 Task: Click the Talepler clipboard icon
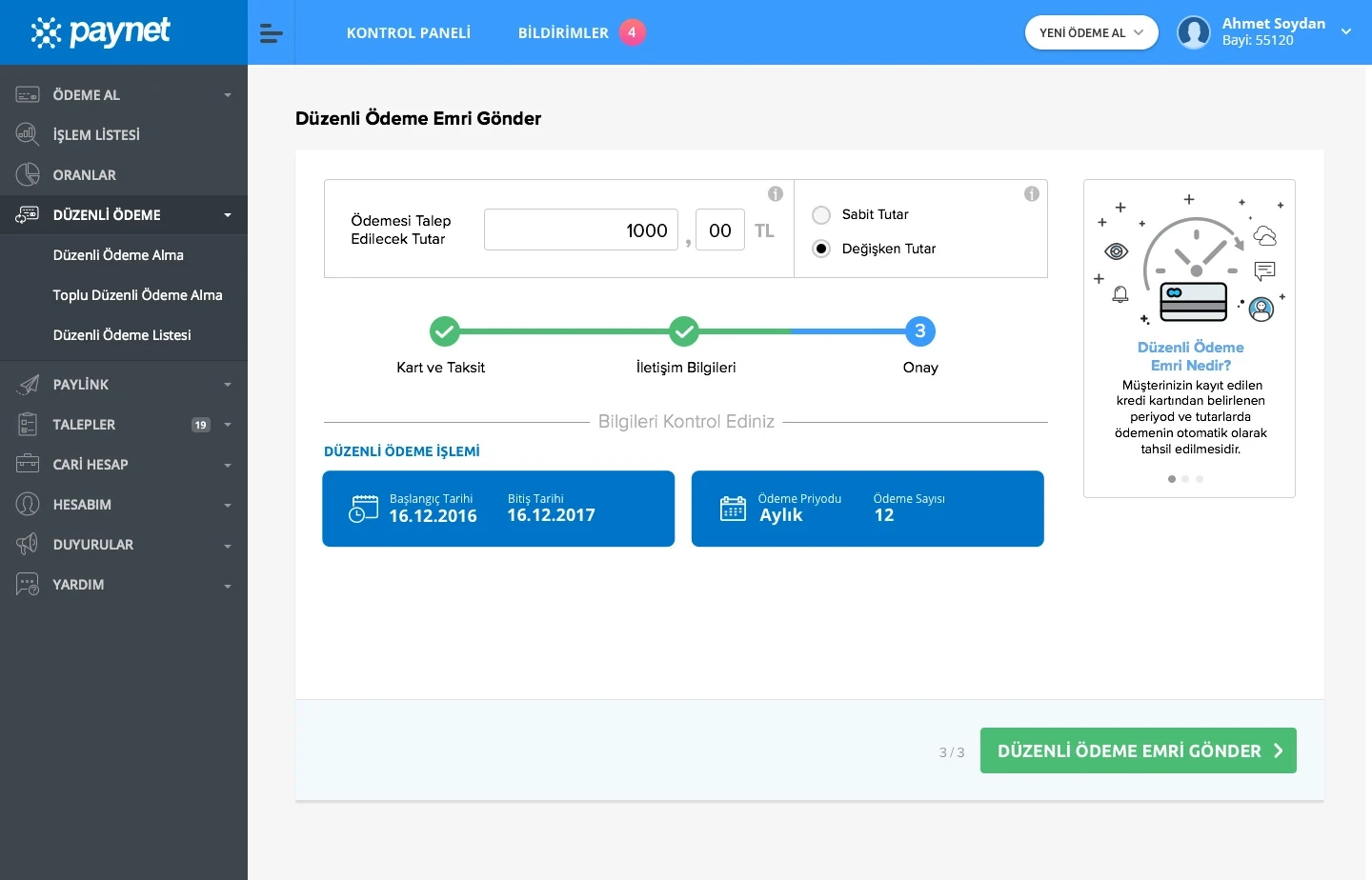point(28,425)
